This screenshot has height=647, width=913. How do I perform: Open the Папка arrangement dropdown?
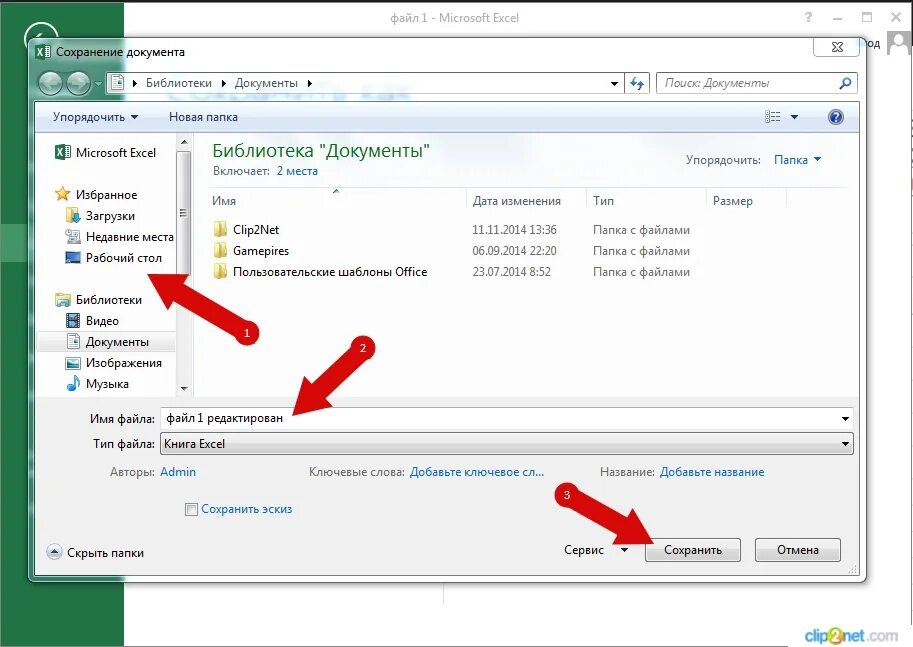point(797,160)
